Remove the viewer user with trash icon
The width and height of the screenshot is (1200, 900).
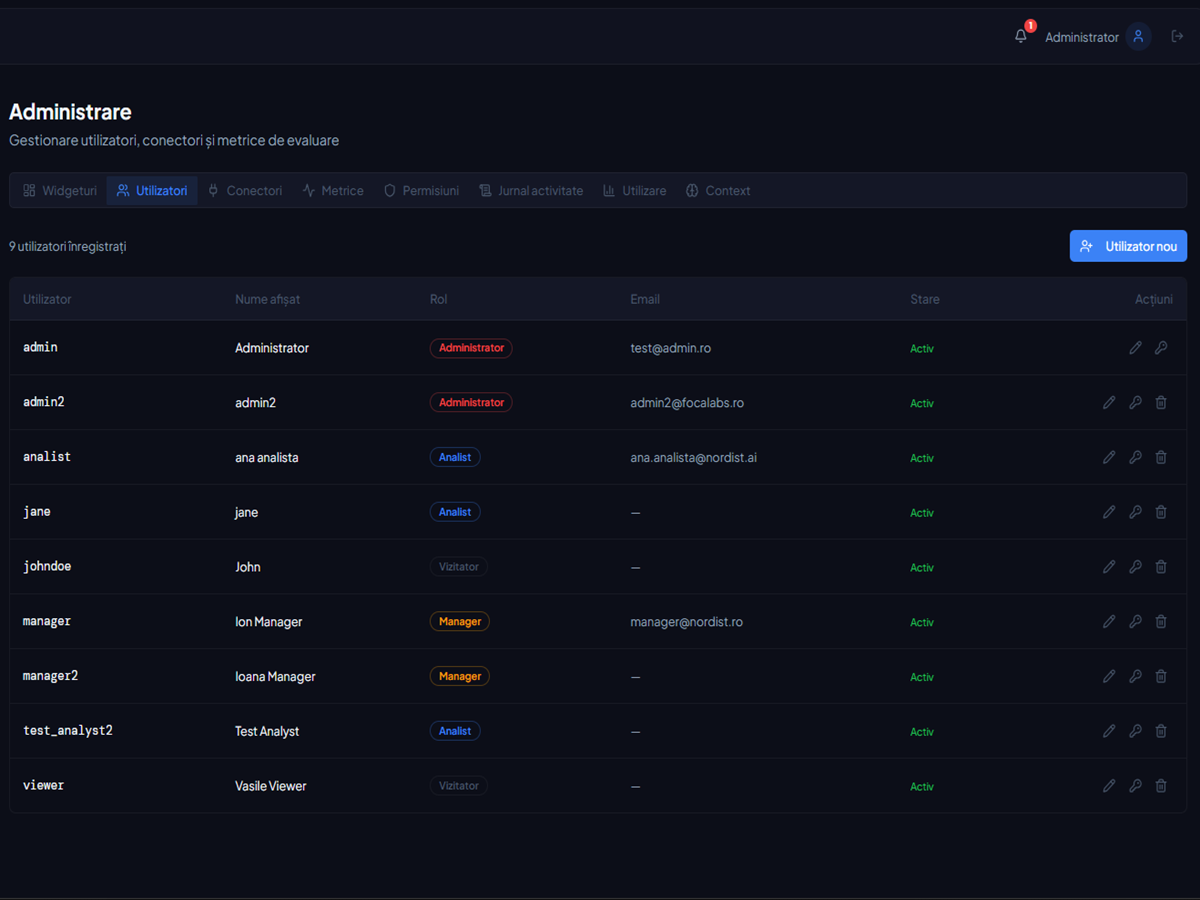click(x=1161, y=786)
